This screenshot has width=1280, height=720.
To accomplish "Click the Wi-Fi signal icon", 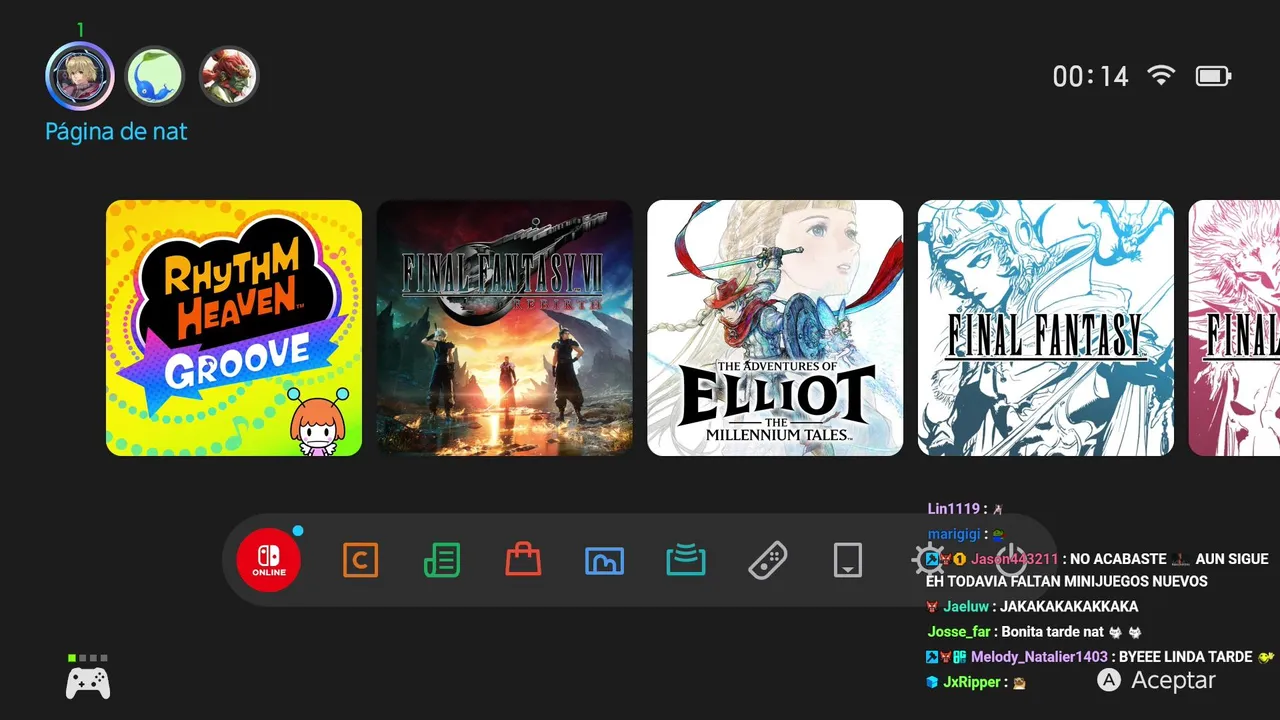I will (1161, 75).
